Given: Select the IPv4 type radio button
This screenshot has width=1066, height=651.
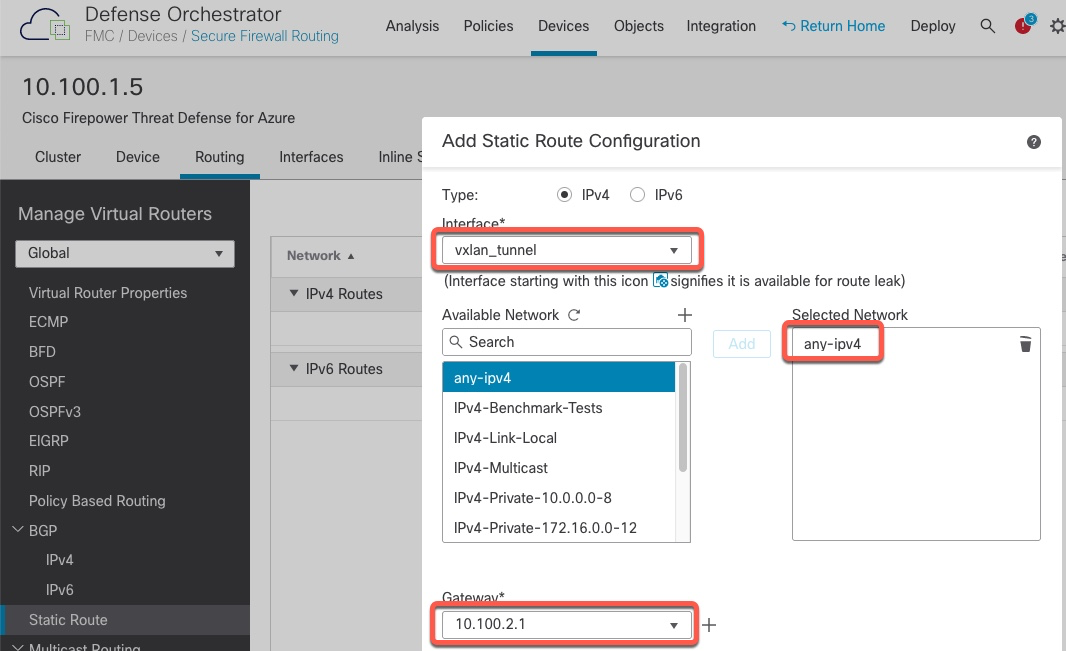Looking at the screenshot, I should click(x=564, y=195).
